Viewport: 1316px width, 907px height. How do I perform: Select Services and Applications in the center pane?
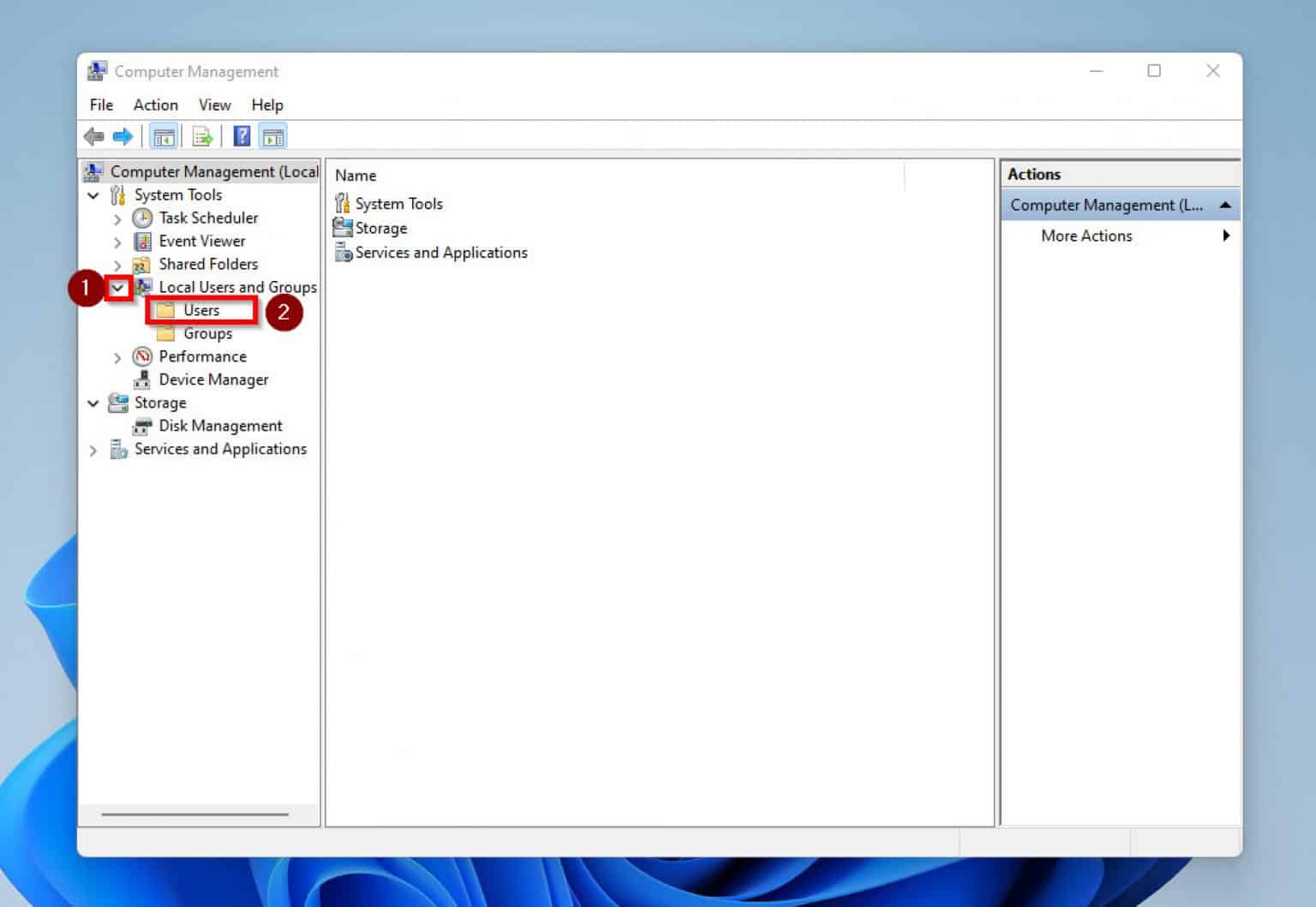pos(440,253)
